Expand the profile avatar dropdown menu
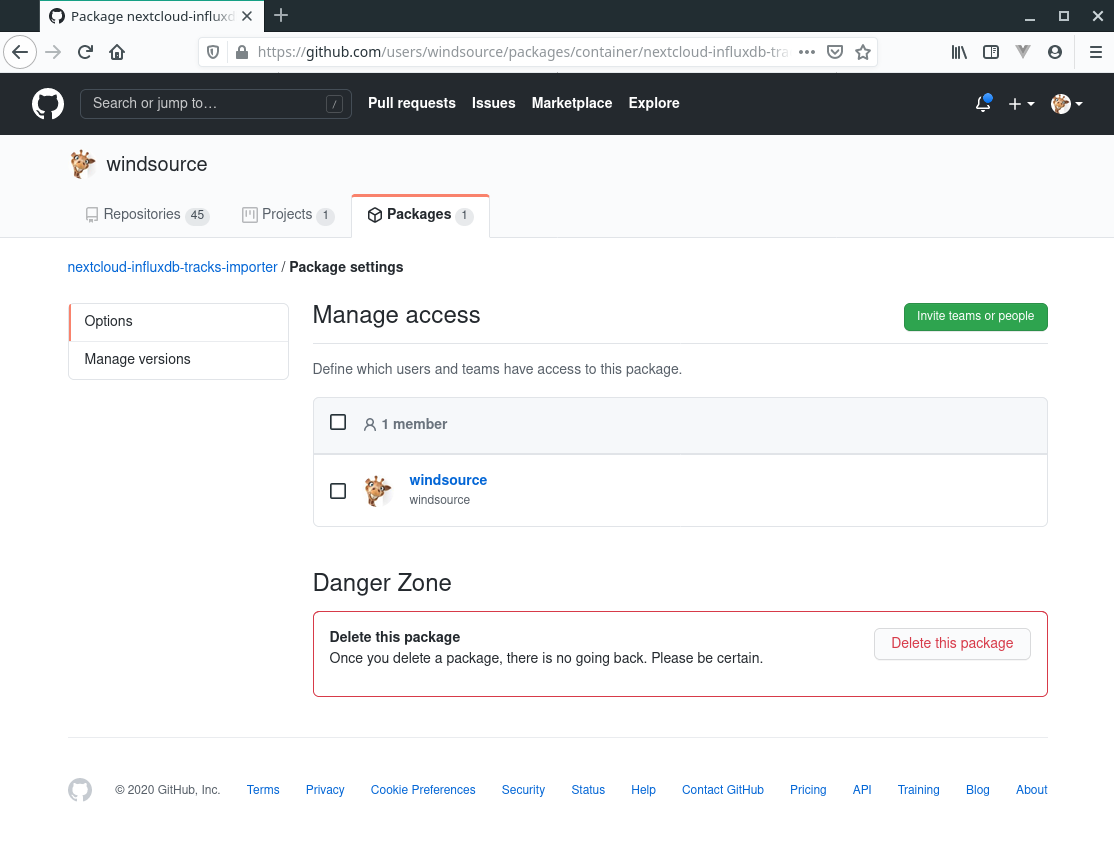 click(x=1066, y=104)
